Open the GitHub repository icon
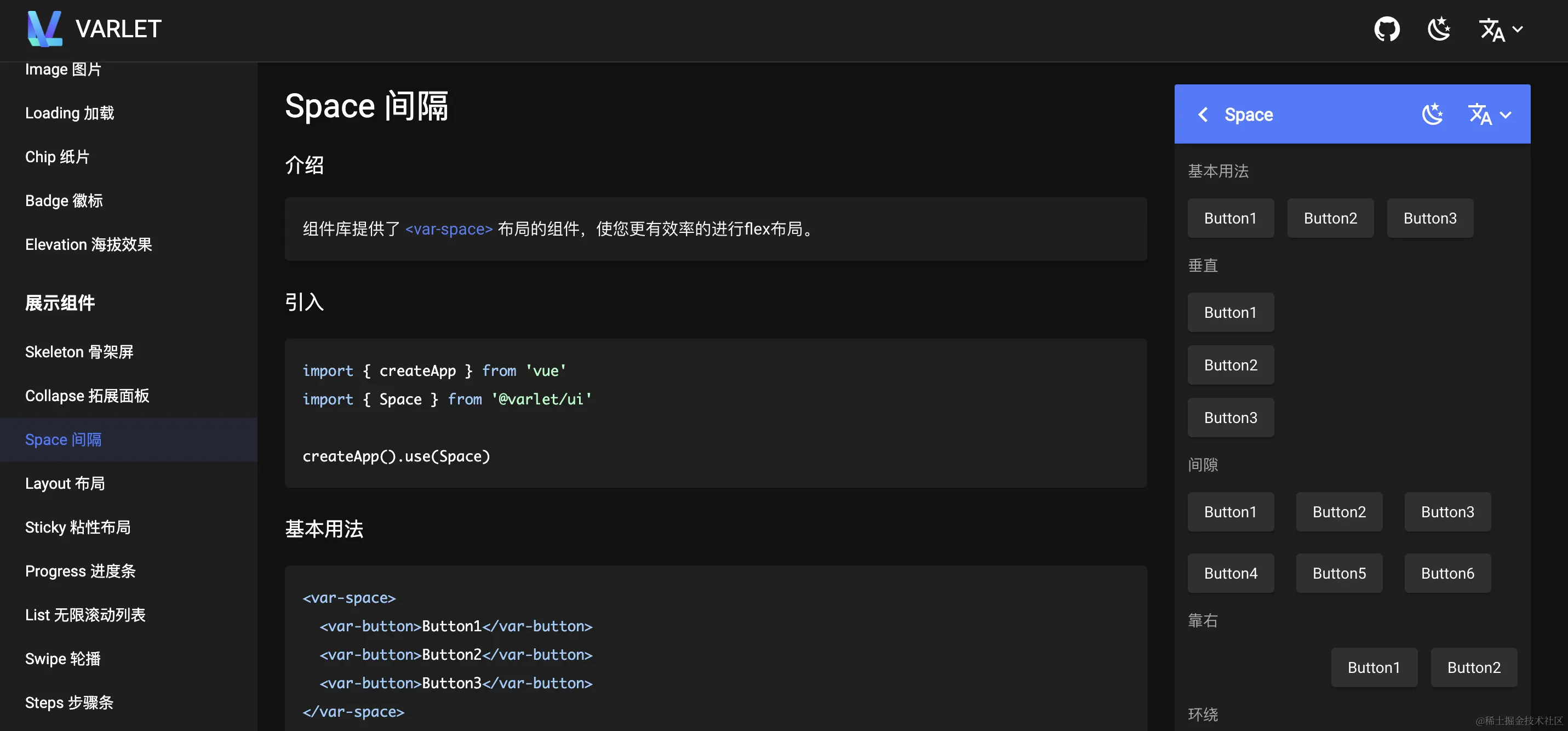The height and width of the screenshot is (731, 1568). [1387, 29]
